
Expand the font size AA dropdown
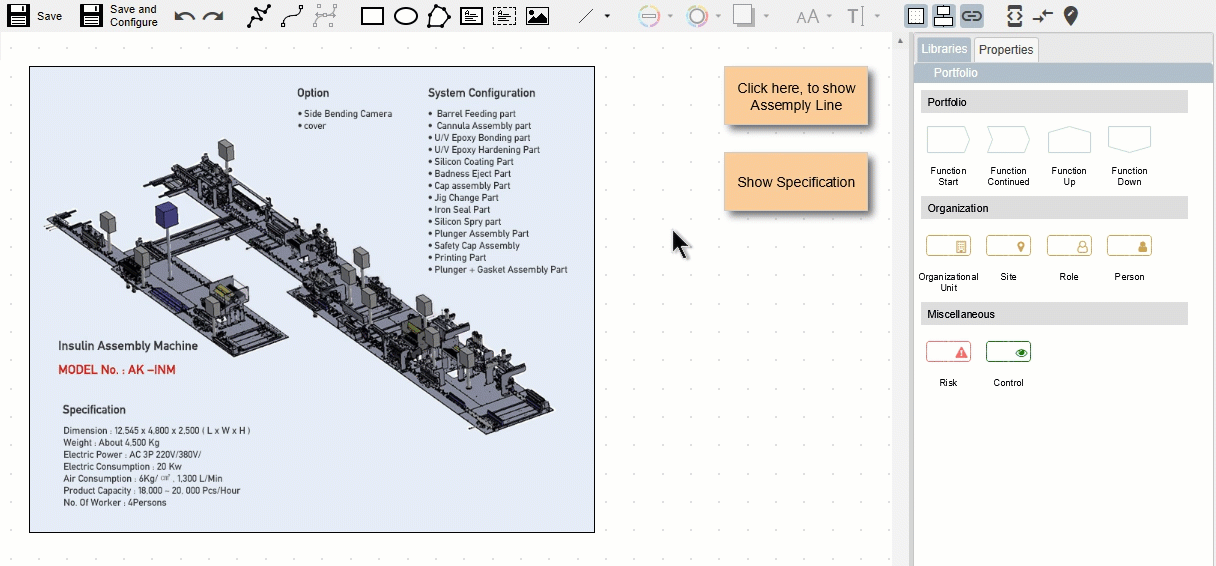point(830,16)
